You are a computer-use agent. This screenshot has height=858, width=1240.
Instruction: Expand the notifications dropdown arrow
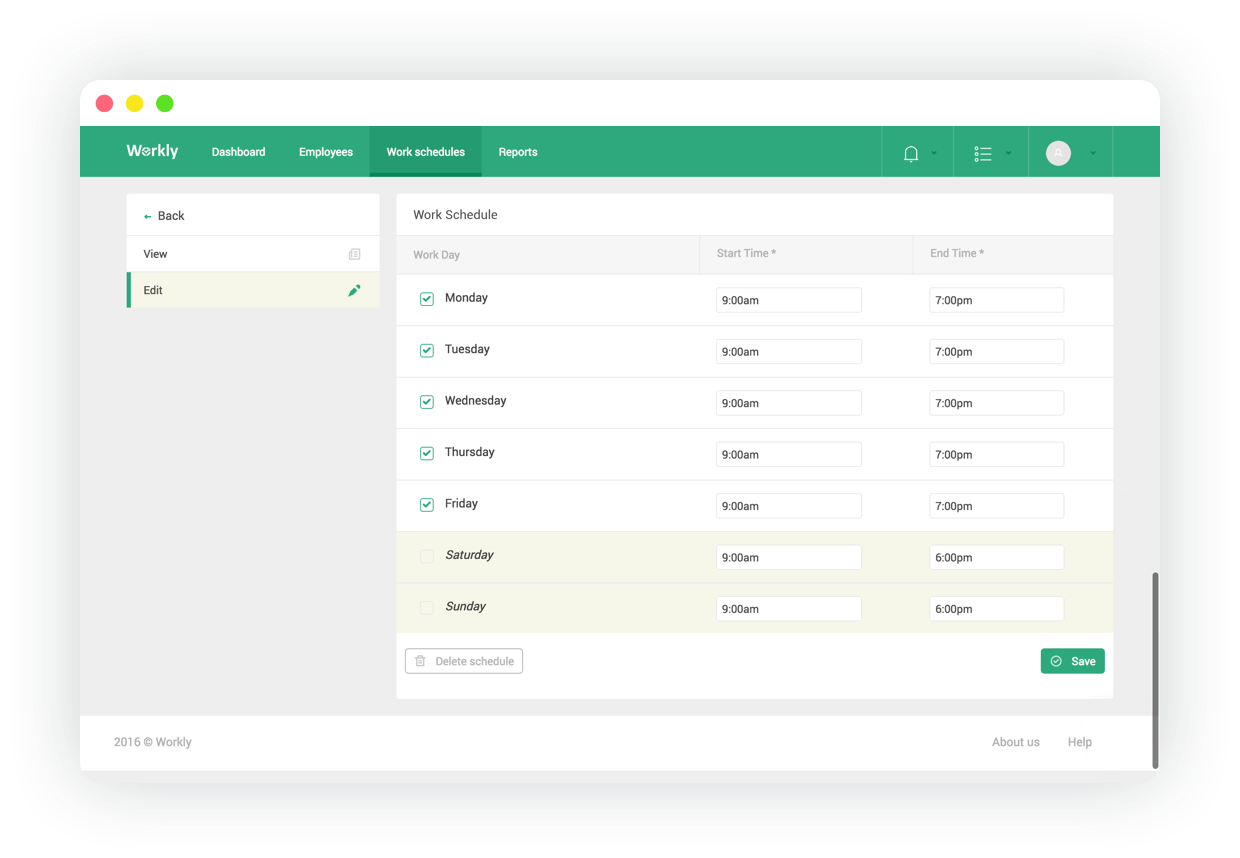(934, 153)
